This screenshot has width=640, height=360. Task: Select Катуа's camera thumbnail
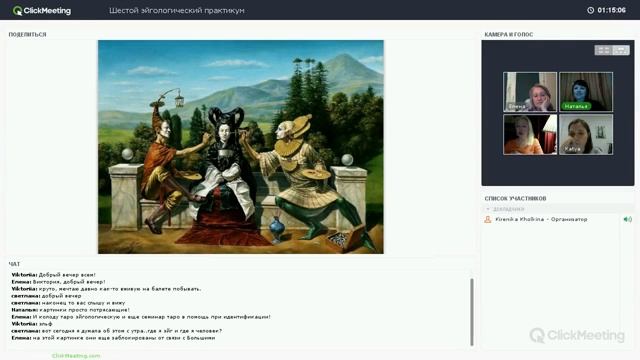(586, 134)
